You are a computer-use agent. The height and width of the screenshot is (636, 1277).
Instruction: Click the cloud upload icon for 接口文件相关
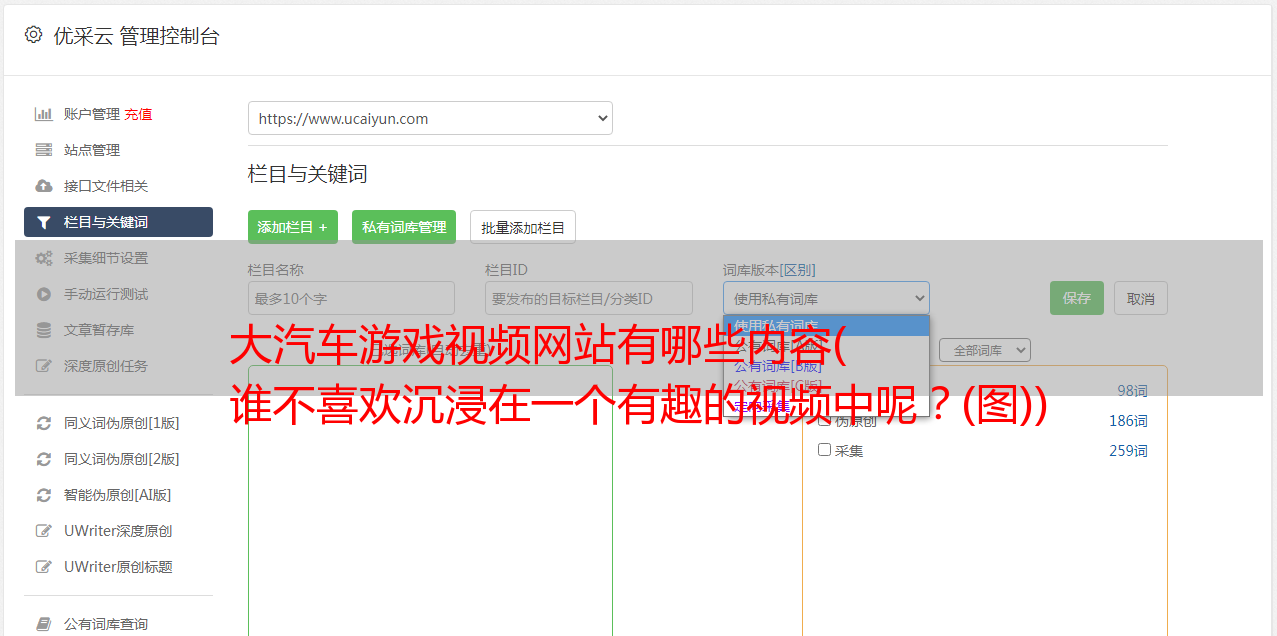44,186
